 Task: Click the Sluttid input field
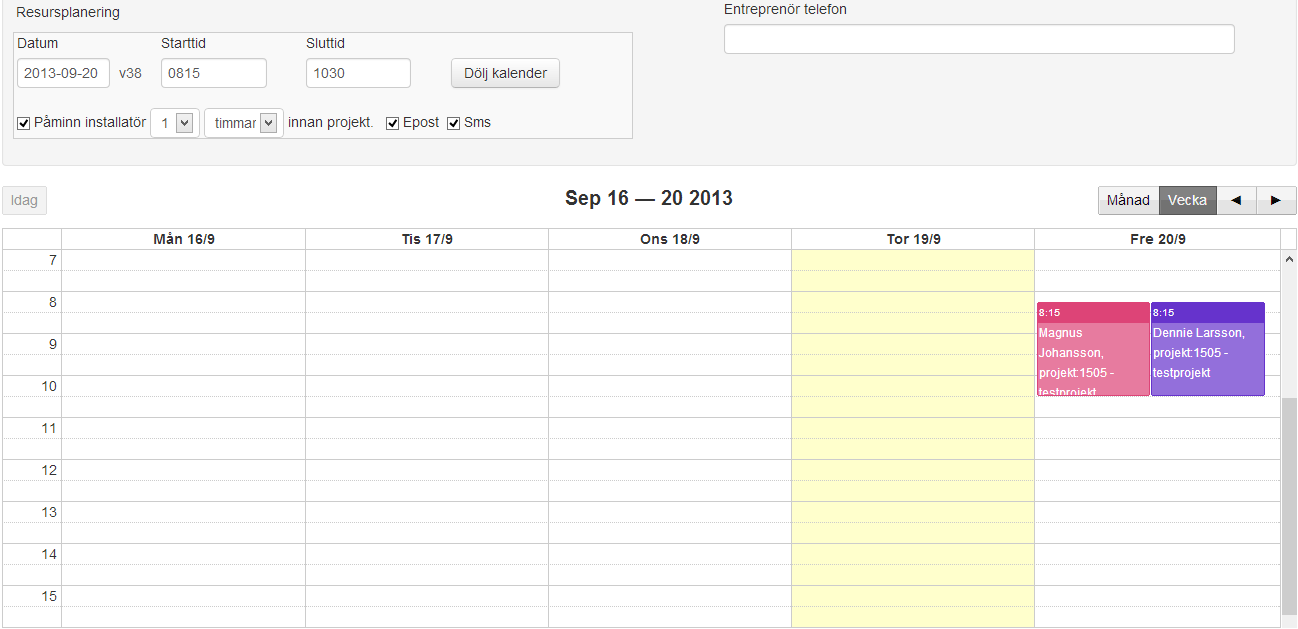(358, 73)
